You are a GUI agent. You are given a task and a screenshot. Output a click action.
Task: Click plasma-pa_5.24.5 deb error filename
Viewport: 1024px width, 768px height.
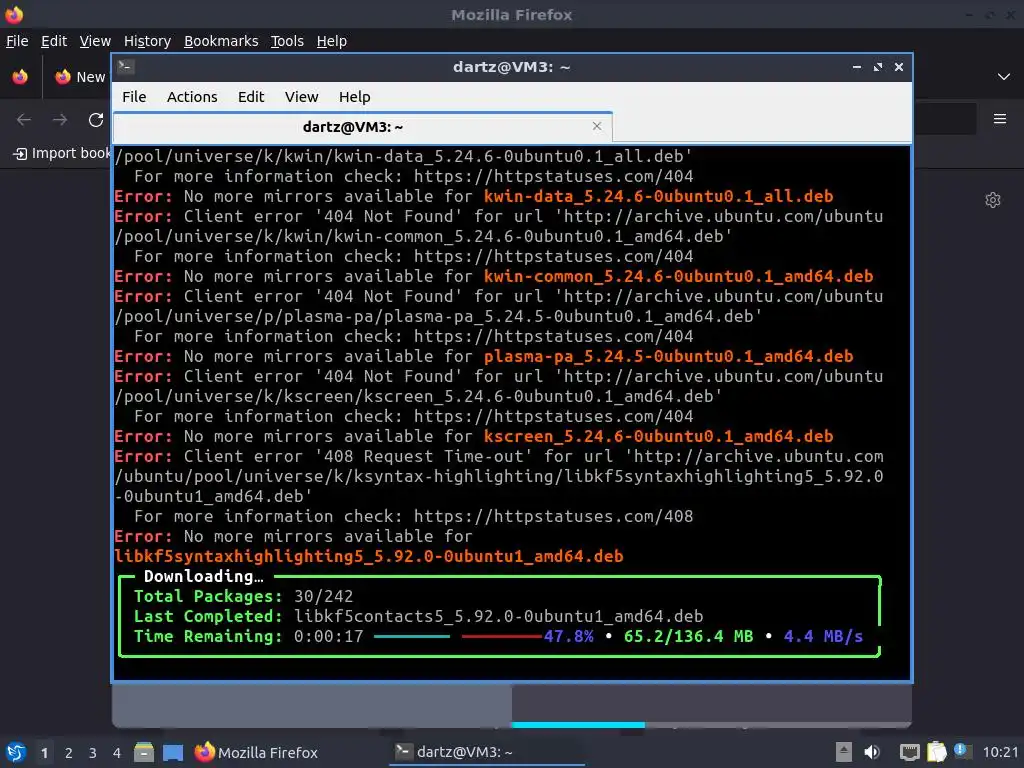tap(668, 357)
